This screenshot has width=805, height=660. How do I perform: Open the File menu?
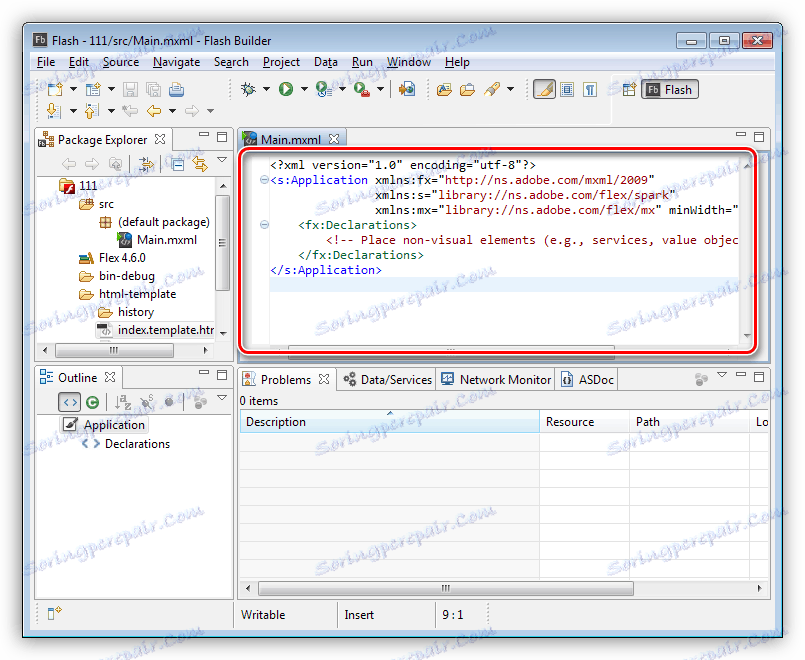(x=46, y=62)
